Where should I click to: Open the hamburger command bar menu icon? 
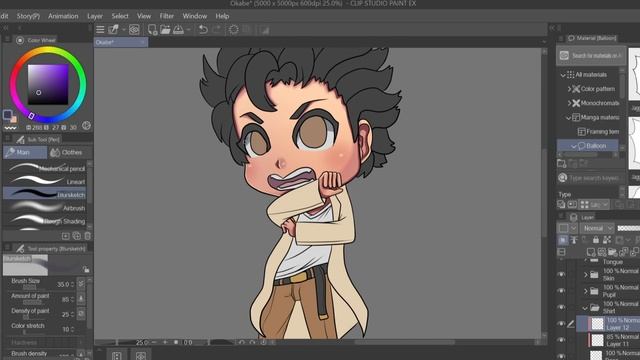click(100, 29)
